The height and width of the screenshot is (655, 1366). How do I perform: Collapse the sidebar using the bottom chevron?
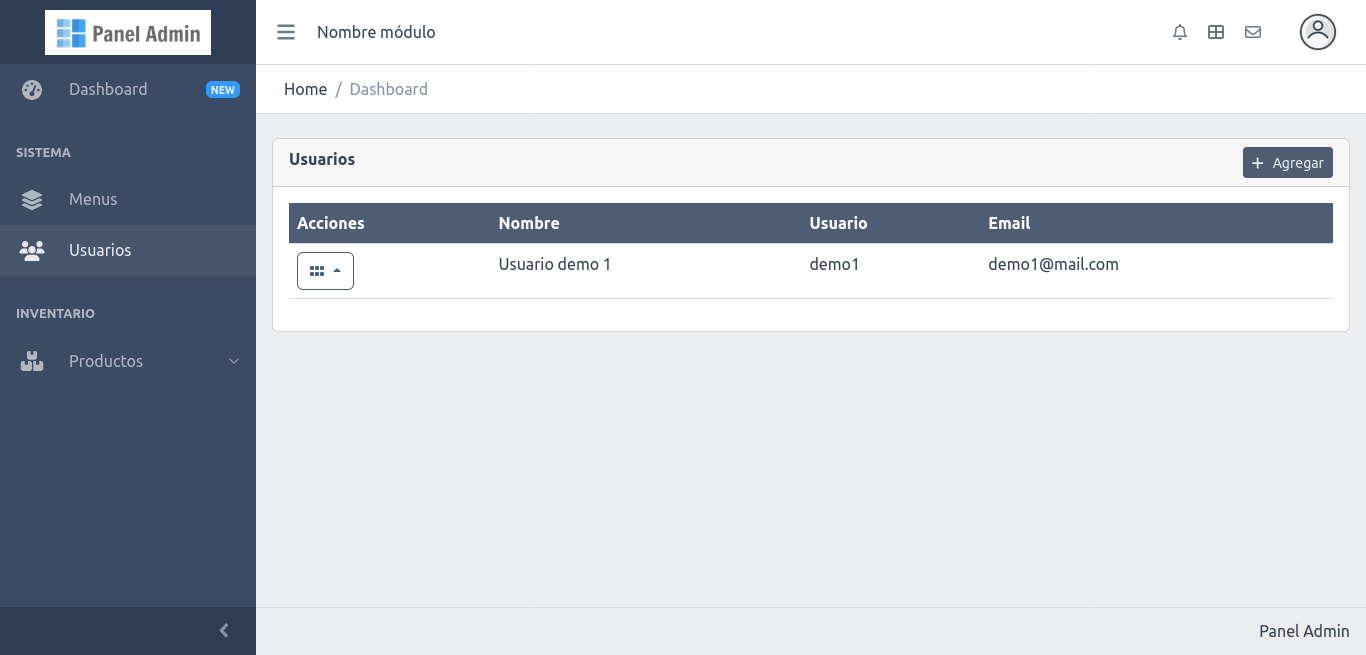224,630
